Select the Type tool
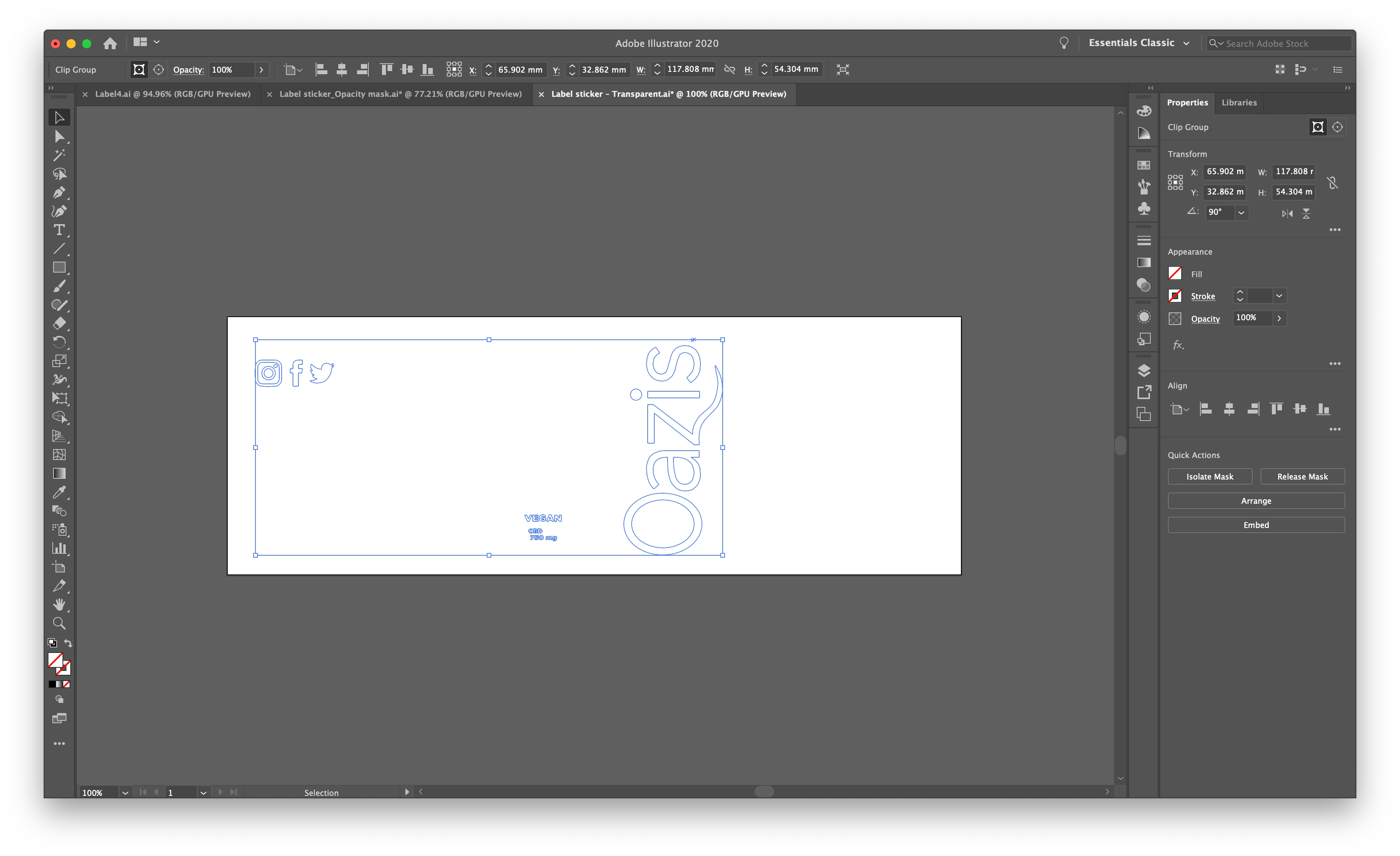 pyautogui.click(x=59, y=230)
